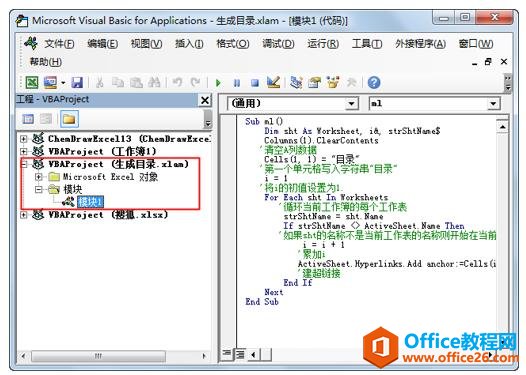Screen dimensions: 526x375
Task: Open the Properties Window toolbar icon
Action: pos(314,82)
